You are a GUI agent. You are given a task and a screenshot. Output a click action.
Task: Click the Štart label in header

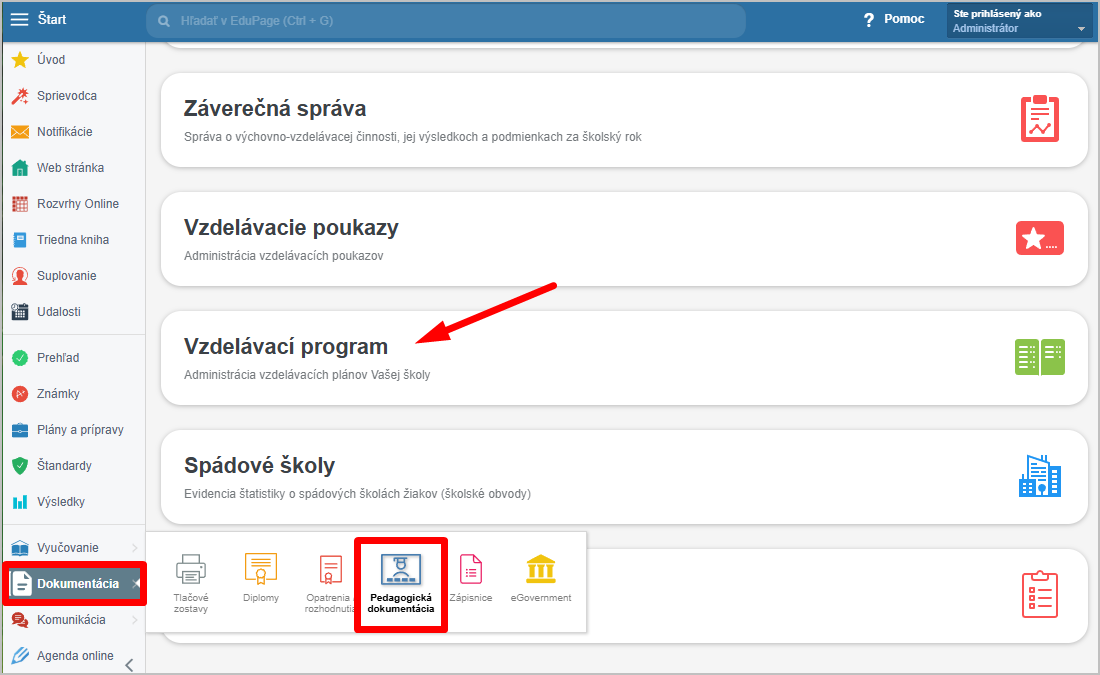pos(52,19)
